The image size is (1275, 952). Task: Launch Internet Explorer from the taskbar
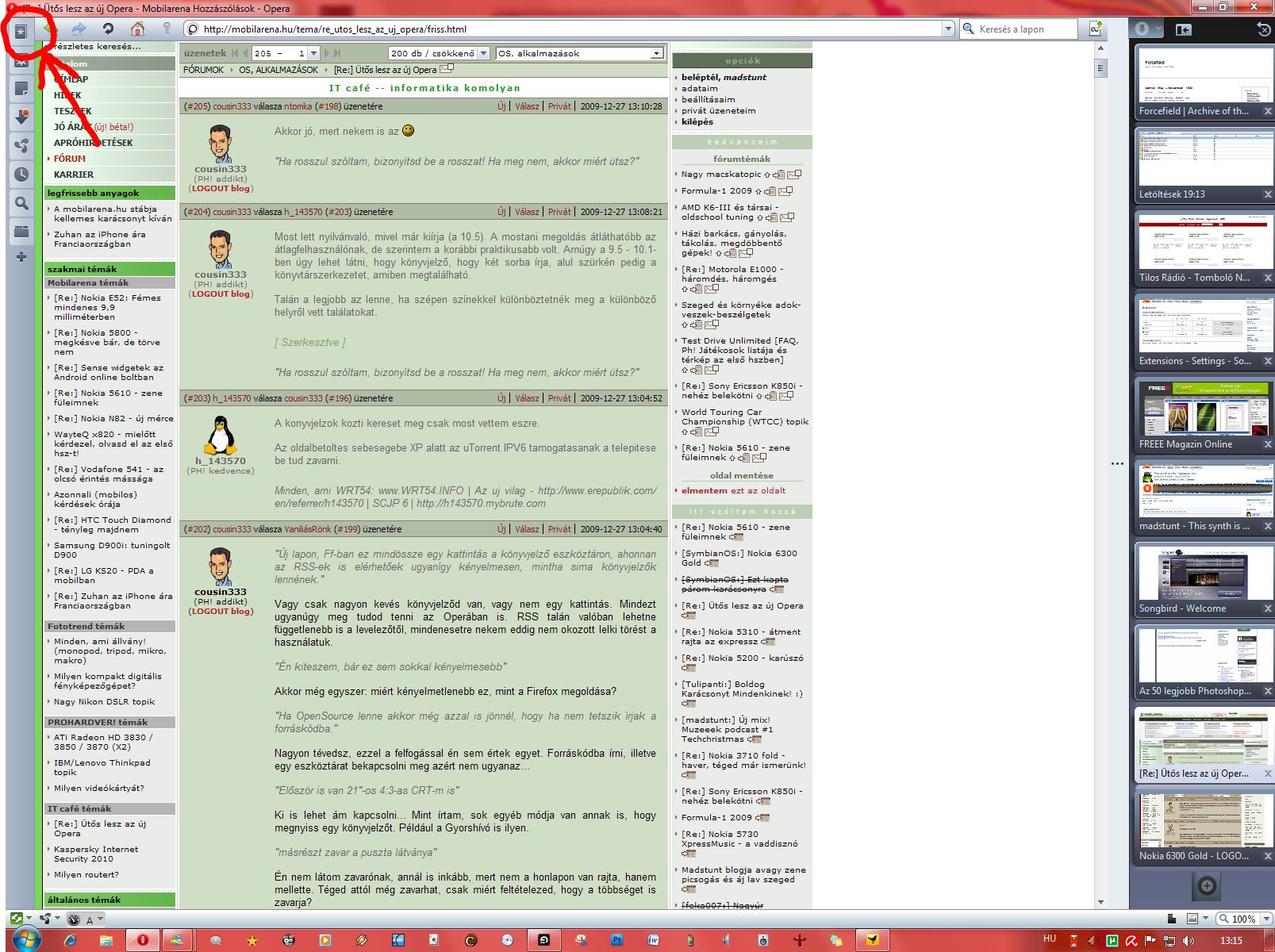pos(71,940)
